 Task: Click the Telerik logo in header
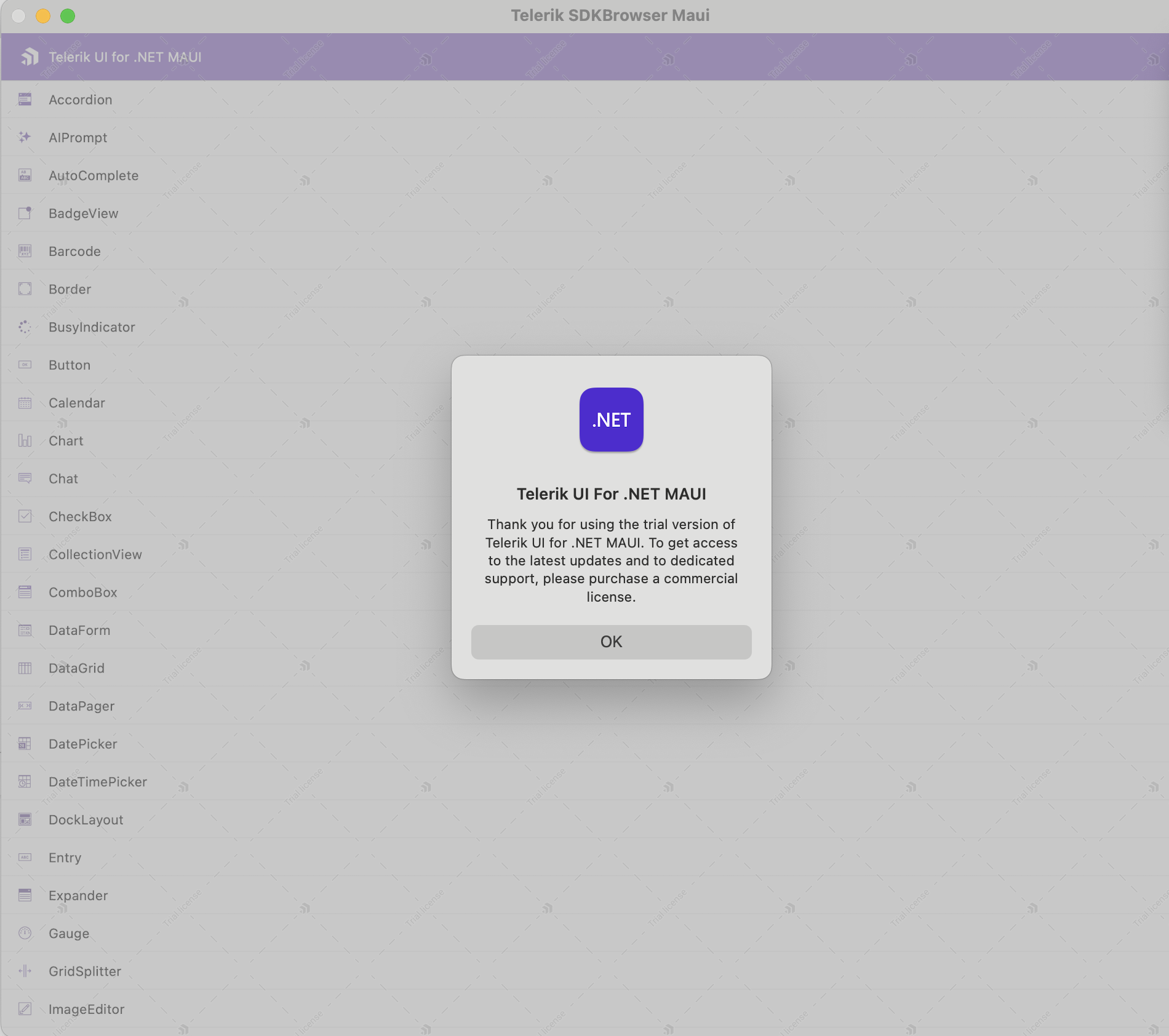tap(30, 57)
